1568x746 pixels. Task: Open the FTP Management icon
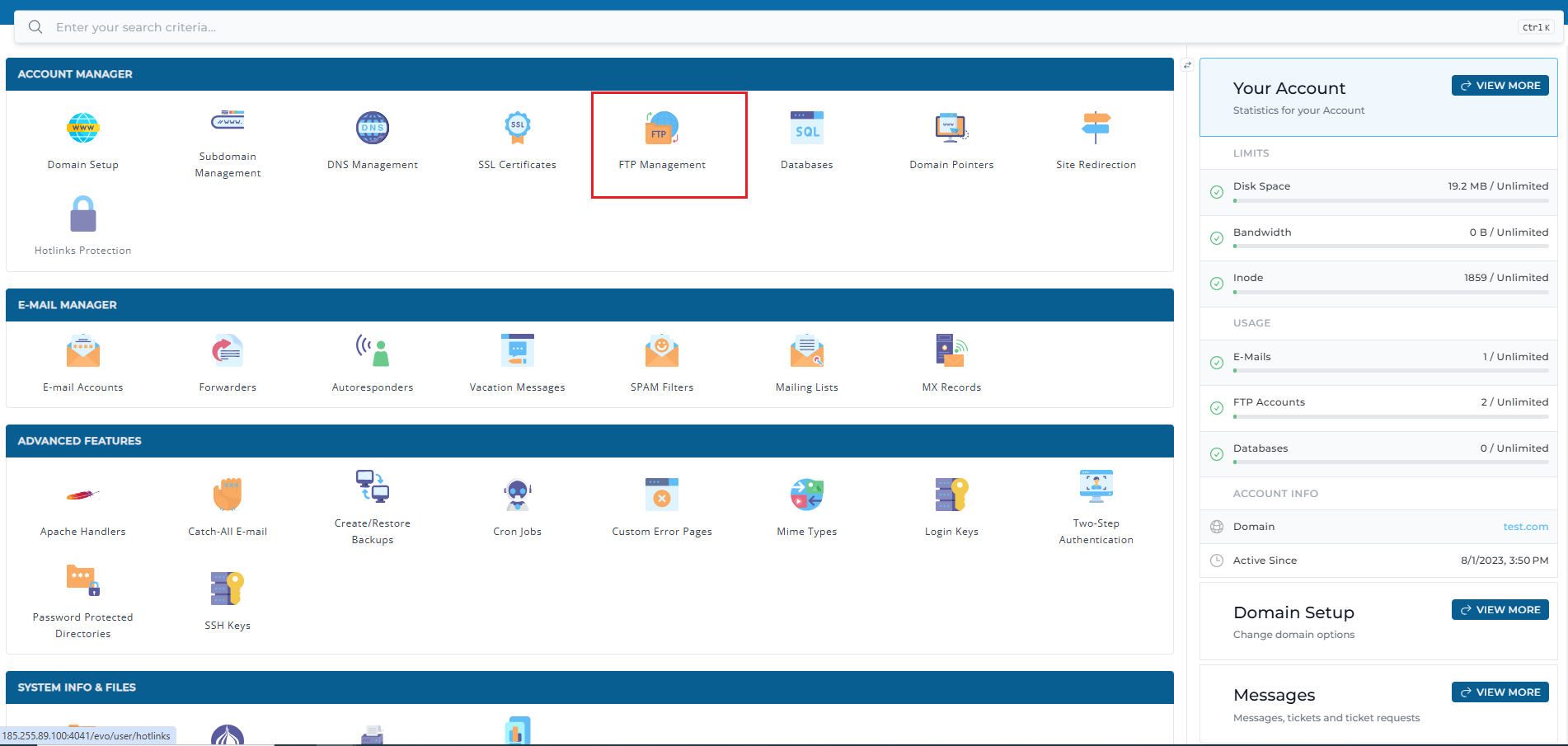click(x=662, y=129)
